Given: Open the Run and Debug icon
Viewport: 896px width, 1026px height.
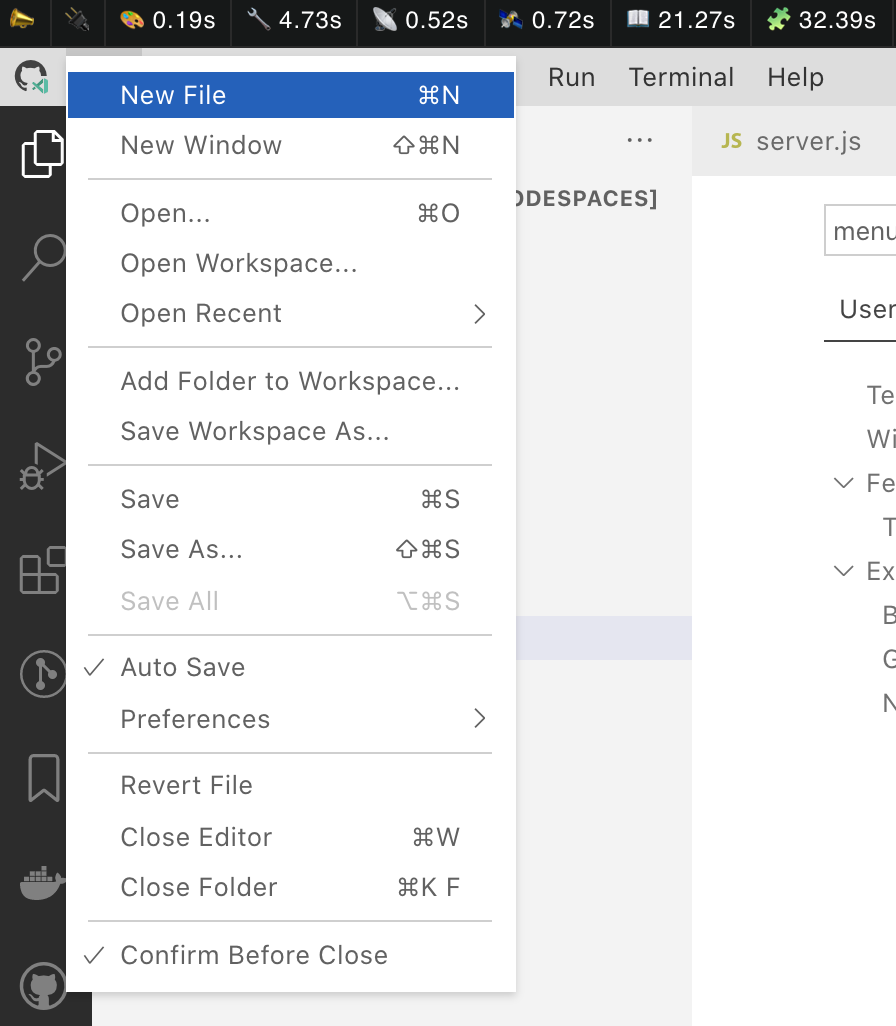Looking at the screenshot, I should coord(42,465).
